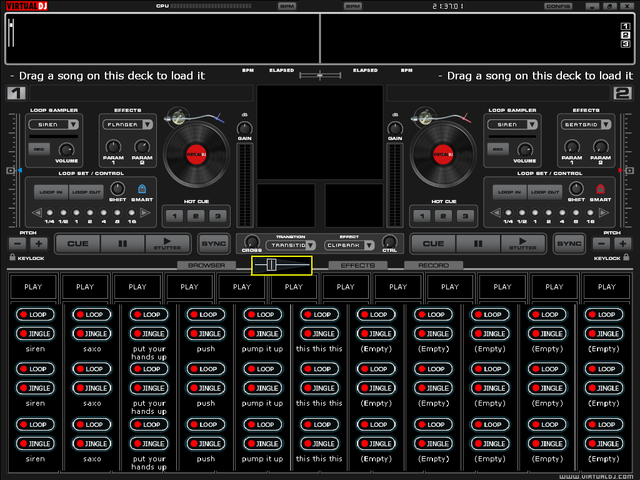Trigger deck 2 hot cue 3
Viewport: 640px width, 480px height.
tap(465, 216)
